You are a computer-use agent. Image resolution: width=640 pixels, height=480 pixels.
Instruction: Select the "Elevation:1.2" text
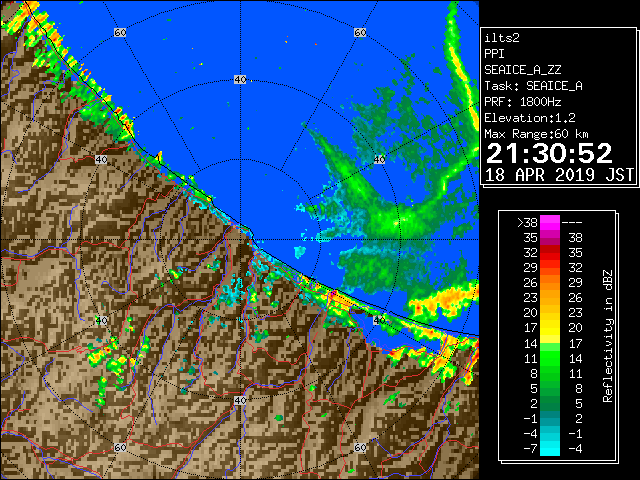530,118
